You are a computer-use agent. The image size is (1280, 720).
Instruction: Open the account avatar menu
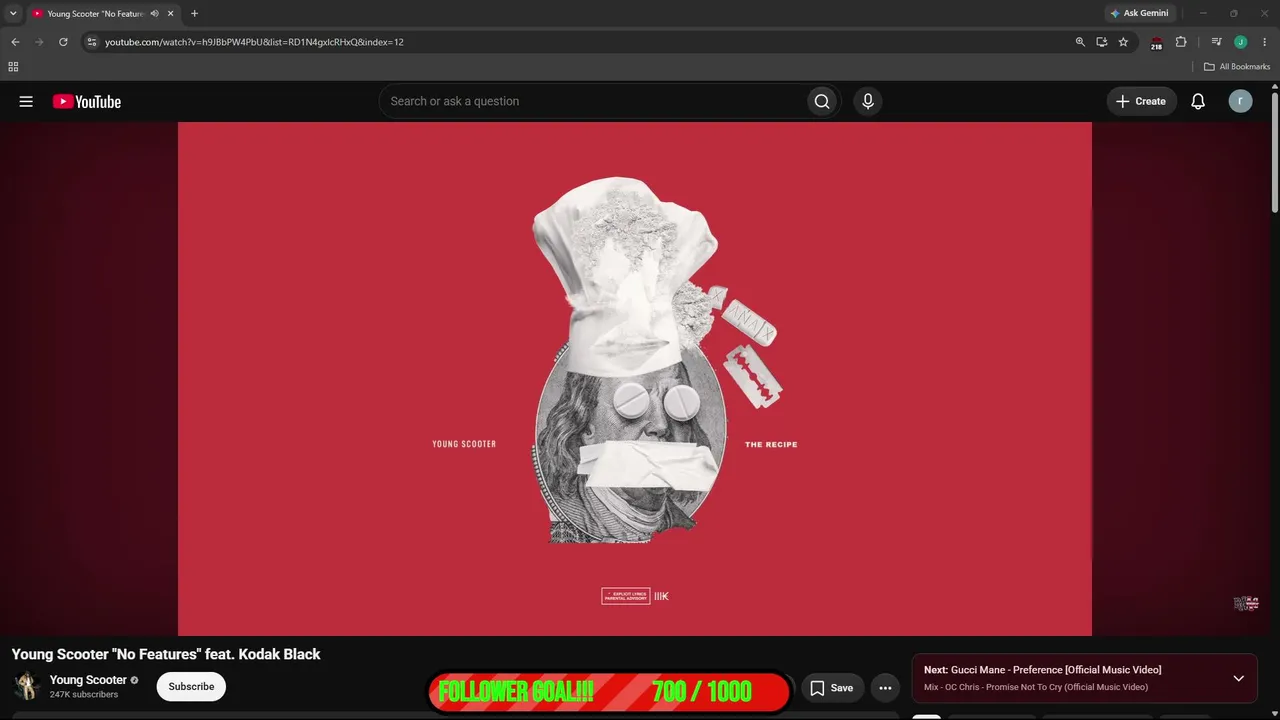pyautogui.click(x=1240, y=101)
